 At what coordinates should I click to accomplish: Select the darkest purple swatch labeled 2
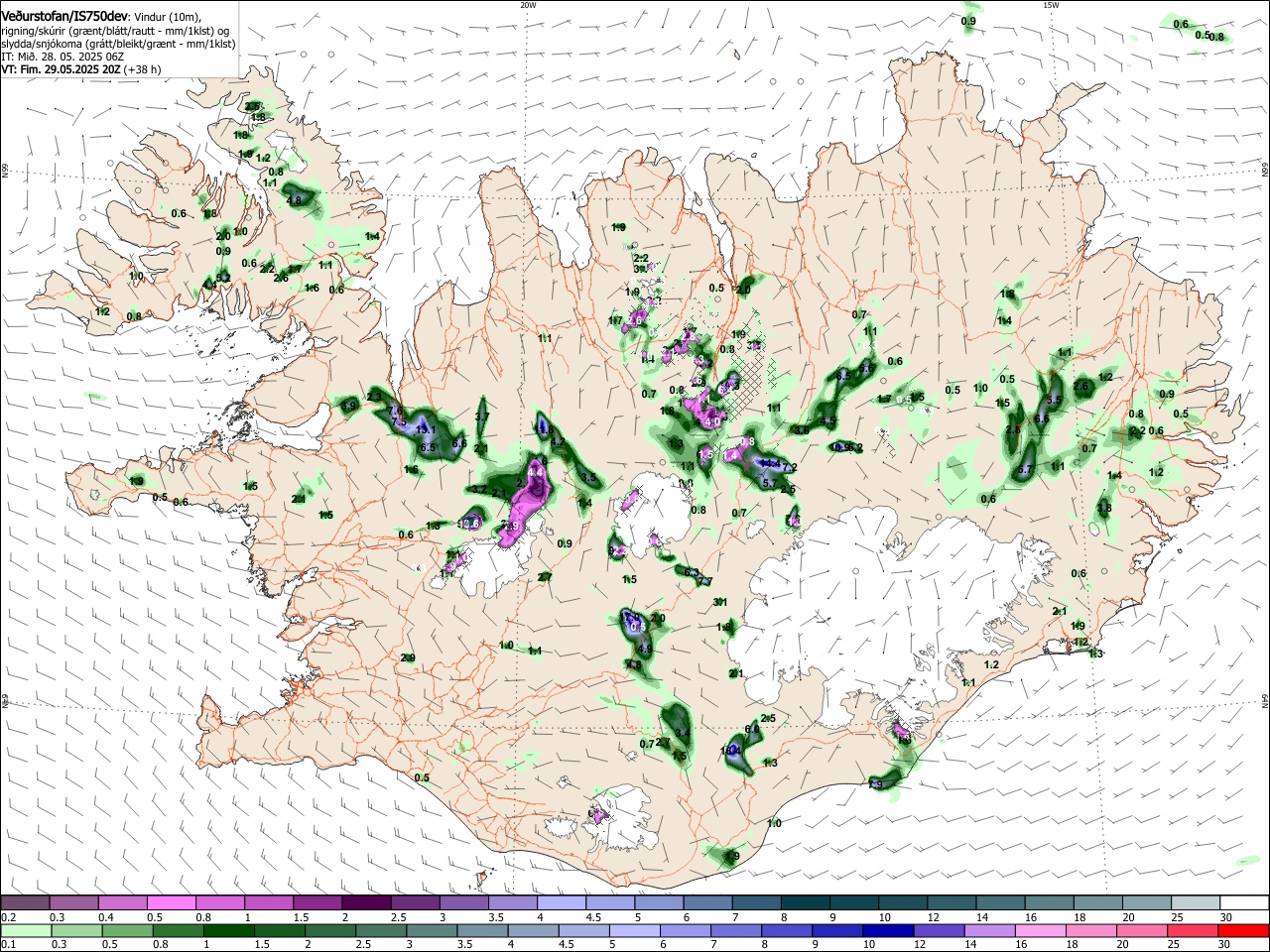pos(366,903)
